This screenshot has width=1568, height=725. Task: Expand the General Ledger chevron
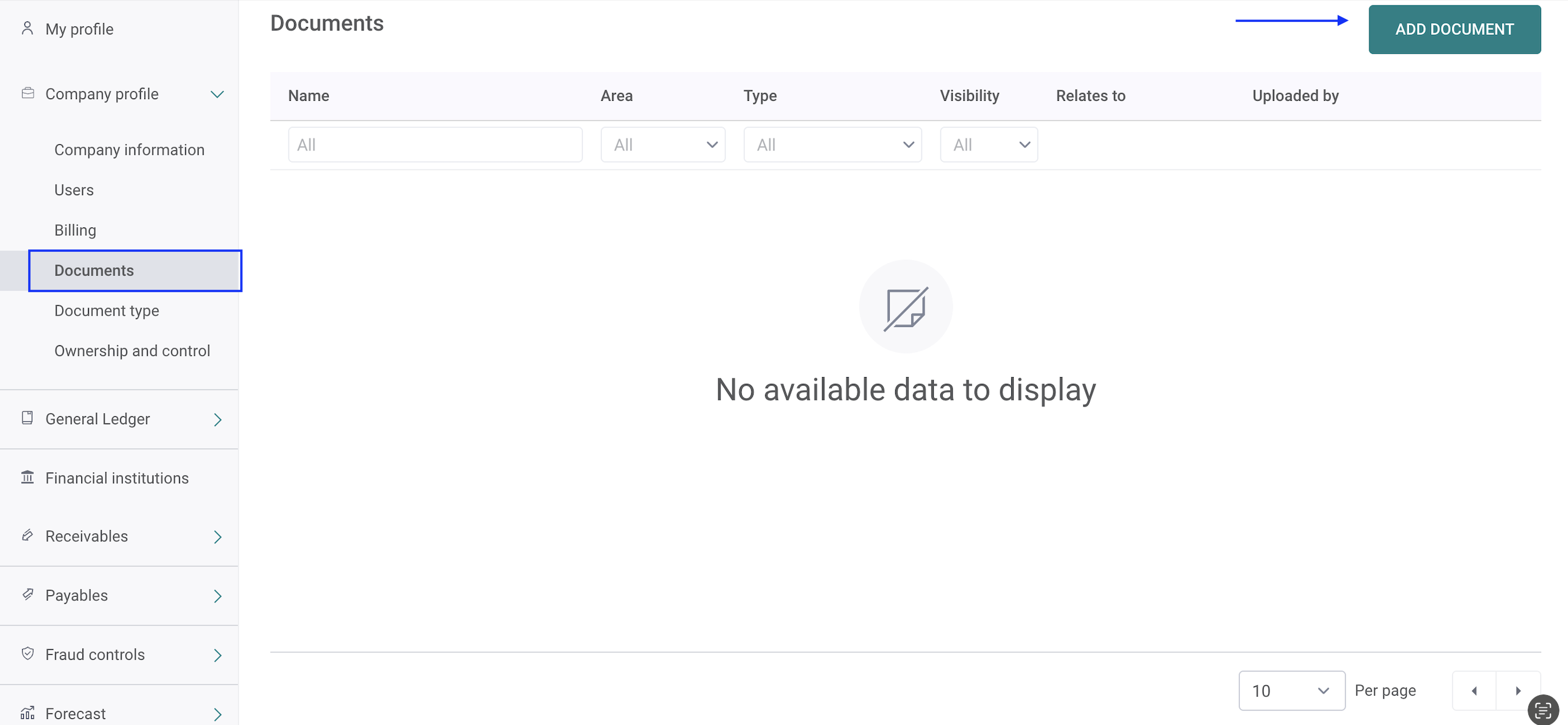218,419
